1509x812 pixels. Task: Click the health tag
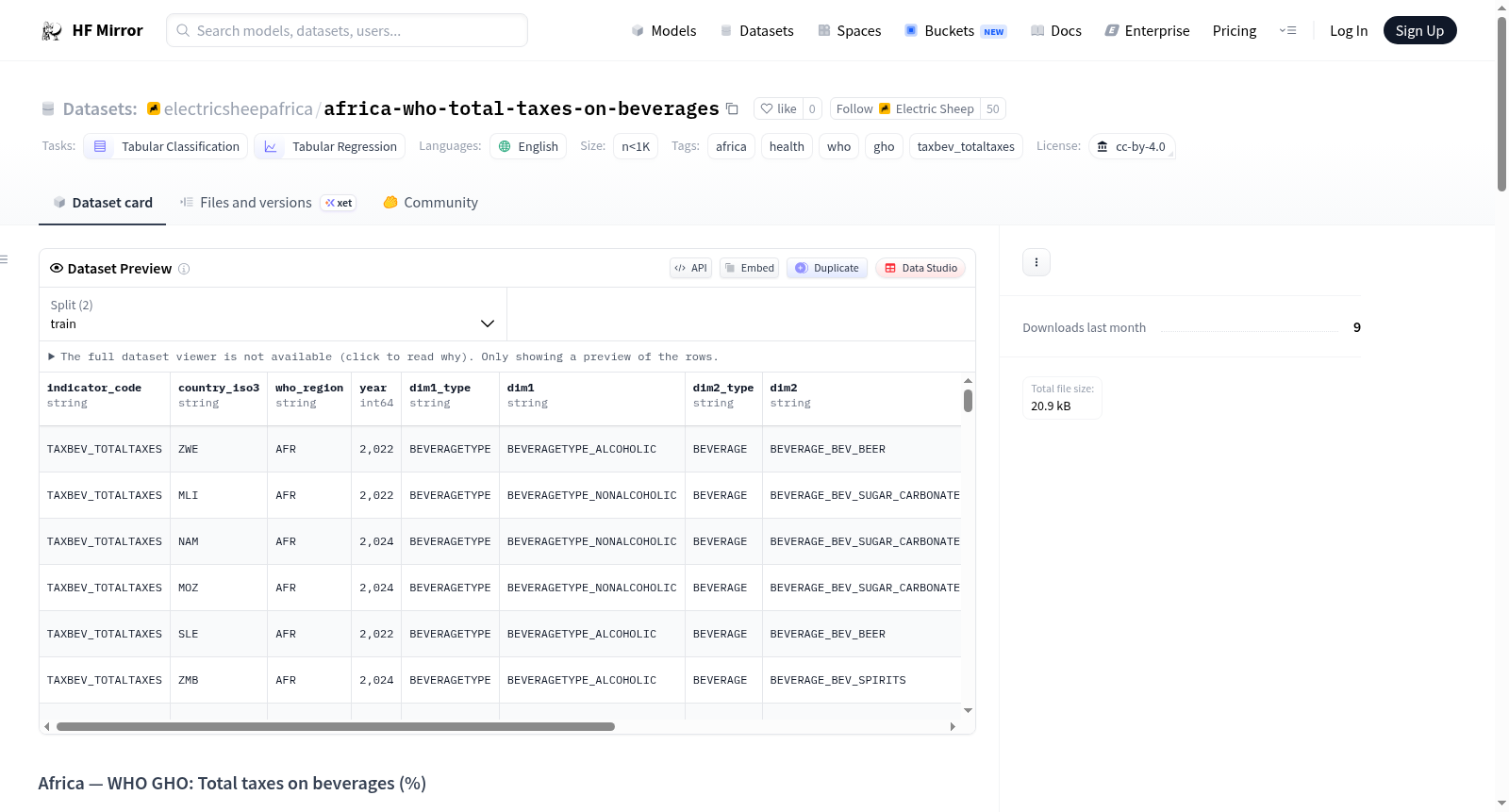tap(787, 146)
